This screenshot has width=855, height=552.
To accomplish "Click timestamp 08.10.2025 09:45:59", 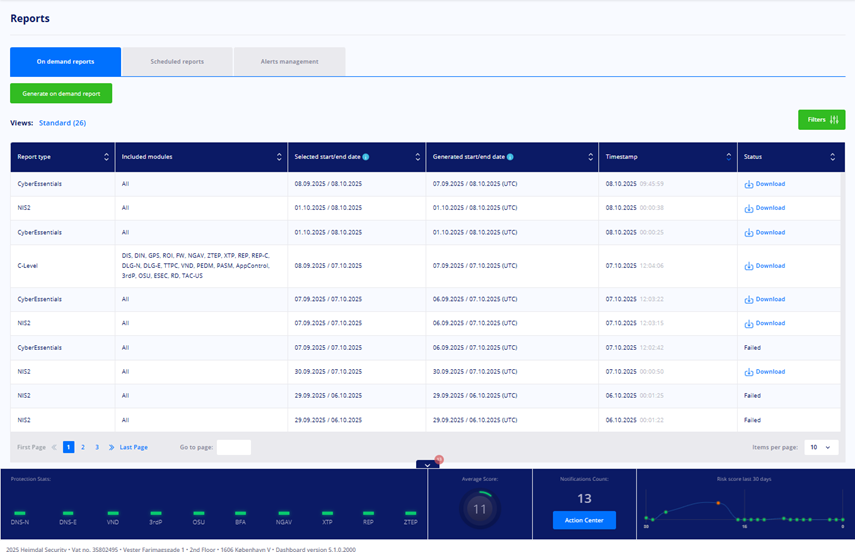I will [x=635, y=184].
